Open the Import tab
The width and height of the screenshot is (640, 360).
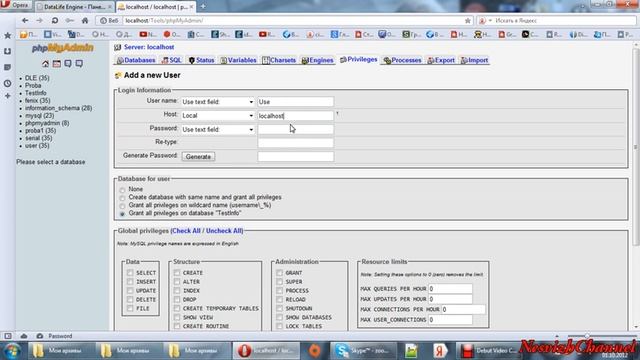[474, 60]
